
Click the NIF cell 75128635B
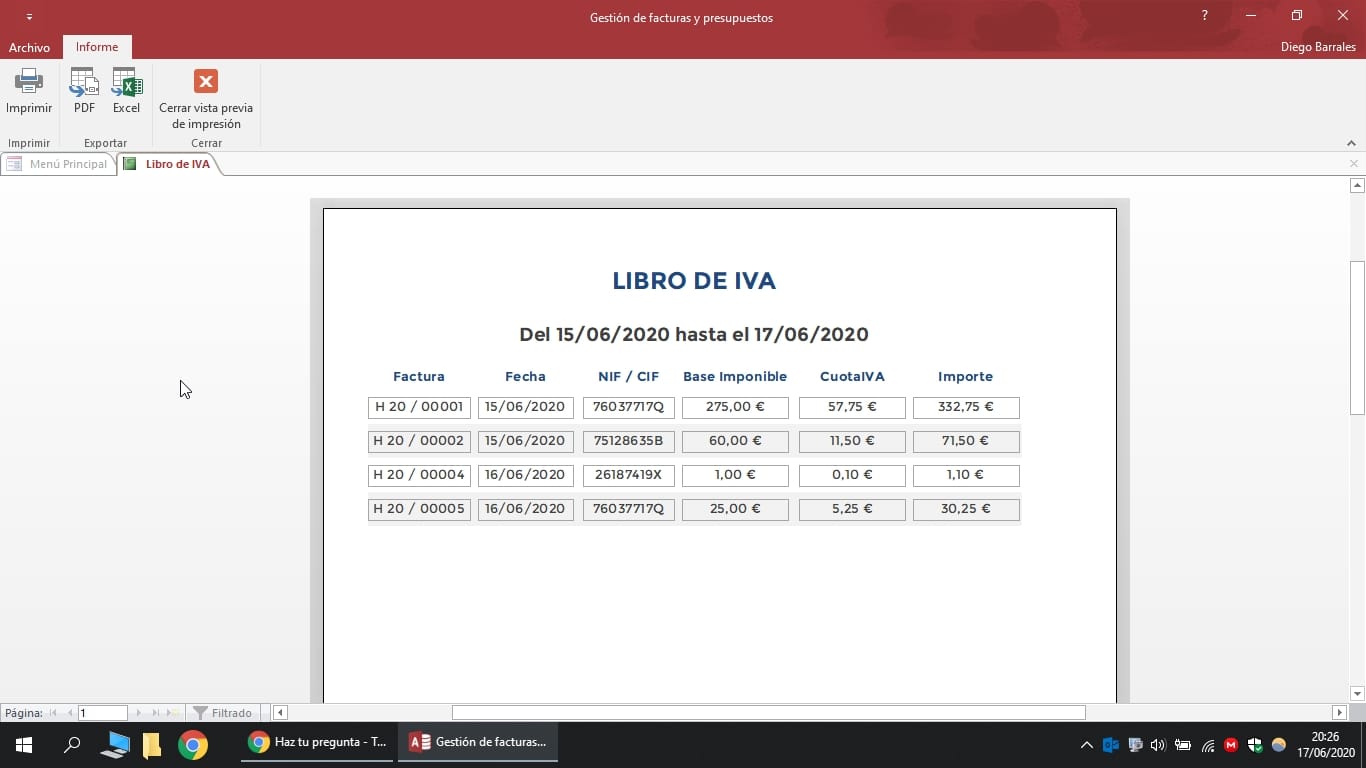[629, 441]
